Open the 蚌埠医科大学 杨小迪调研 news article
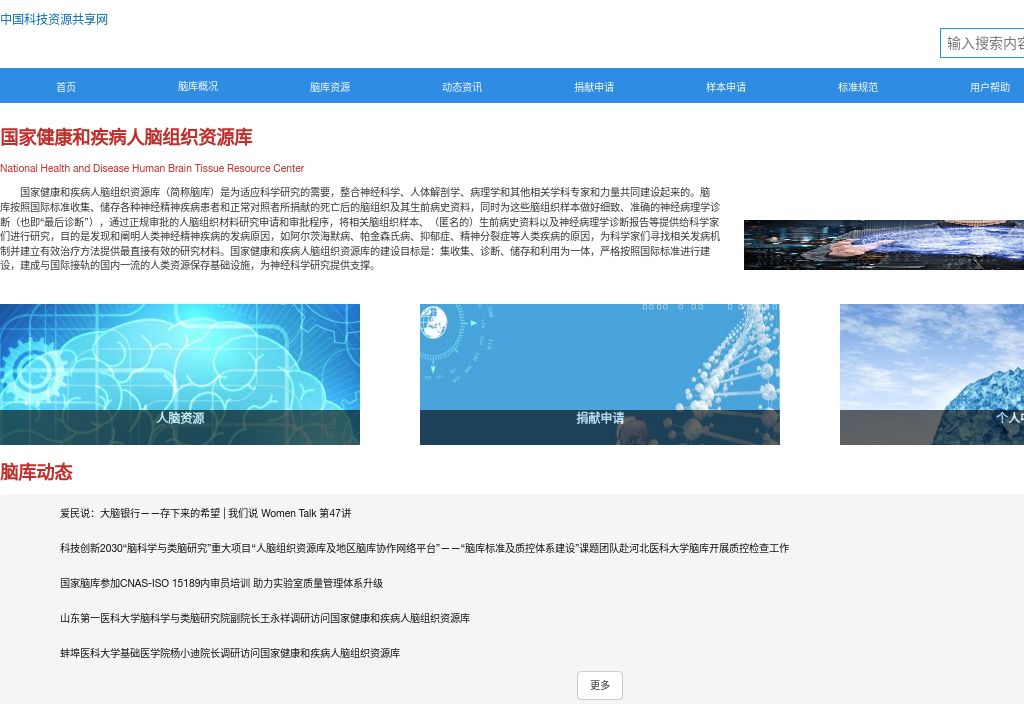The image size is (1024, 704). tap(230, 653)
